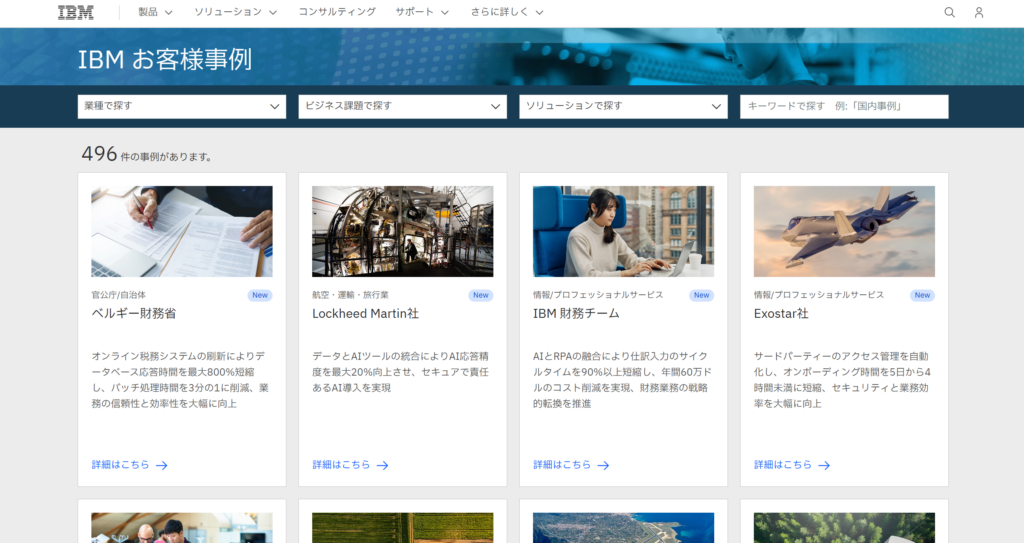Open the 製品 menu in navigation
1024x543 pixels.
click(155, 12)
